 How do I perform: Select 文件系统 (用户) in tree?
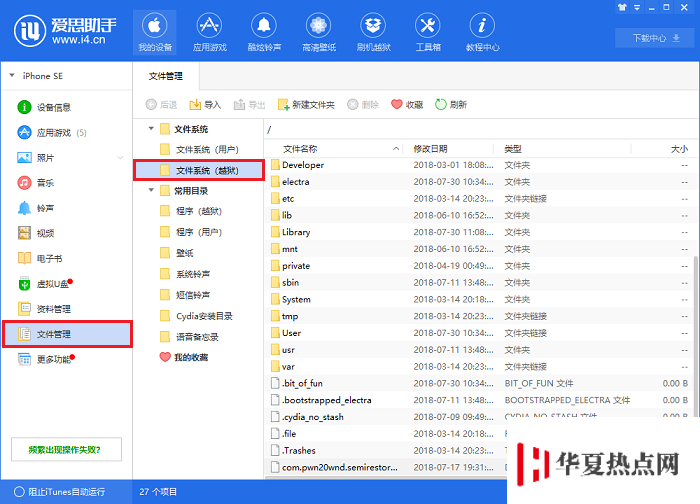199,150
